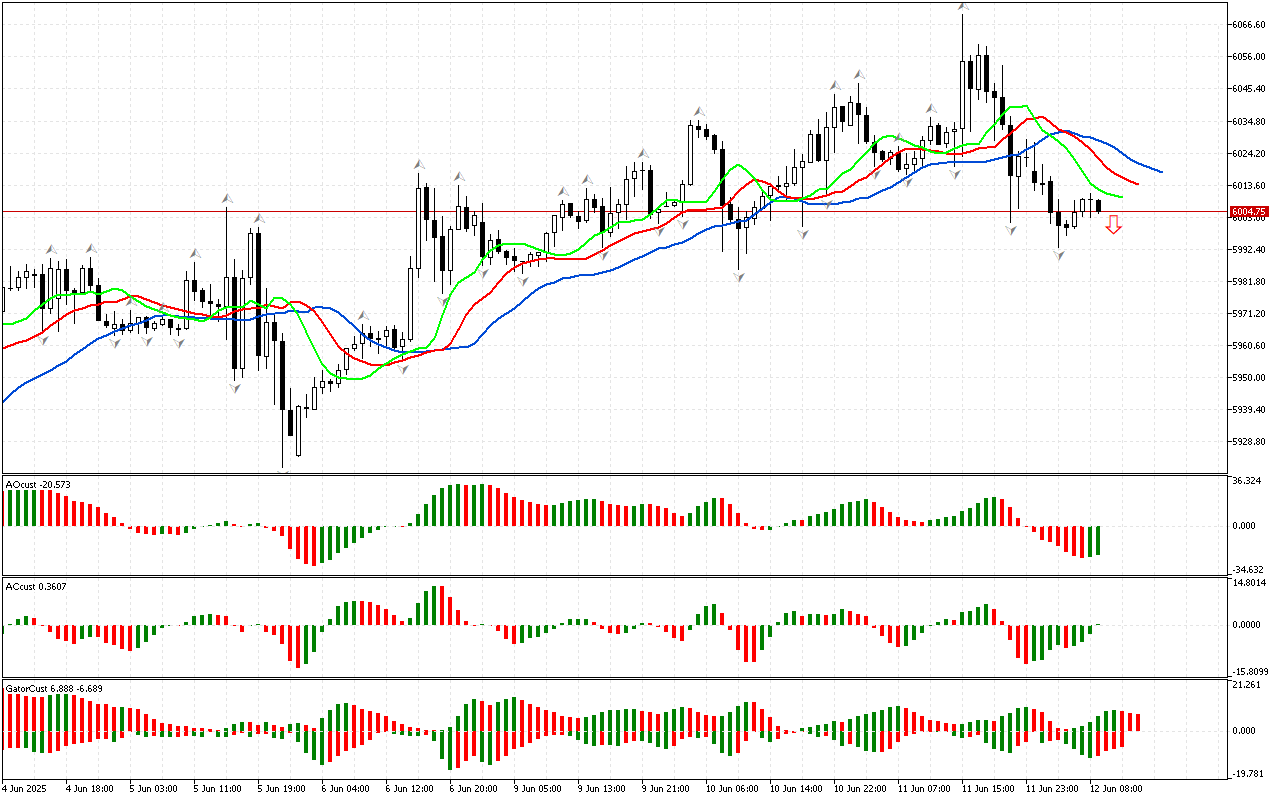
Task: Select the up fractal above the highest candle
Action: click(x=962, y=8)
